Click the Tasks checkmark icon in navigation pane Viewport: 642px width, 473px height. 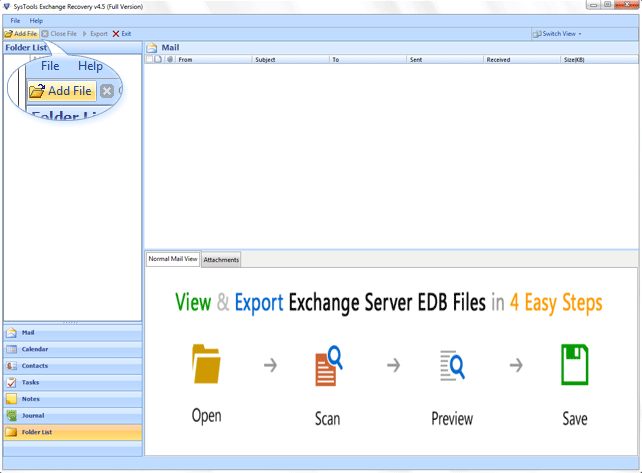pos(11,382)
